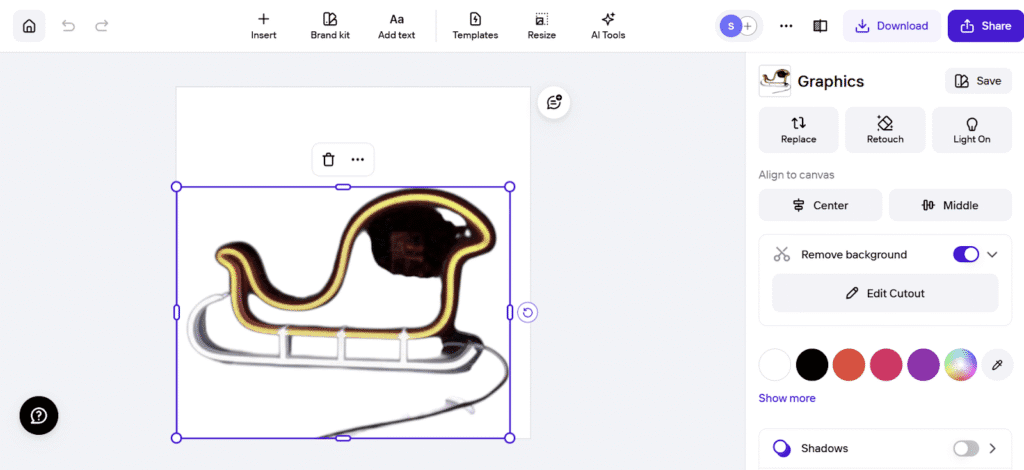Toggle the Remove background switch
This screenshot has height=470, width=1024.
pyautogui.click(x=966, y=255)
